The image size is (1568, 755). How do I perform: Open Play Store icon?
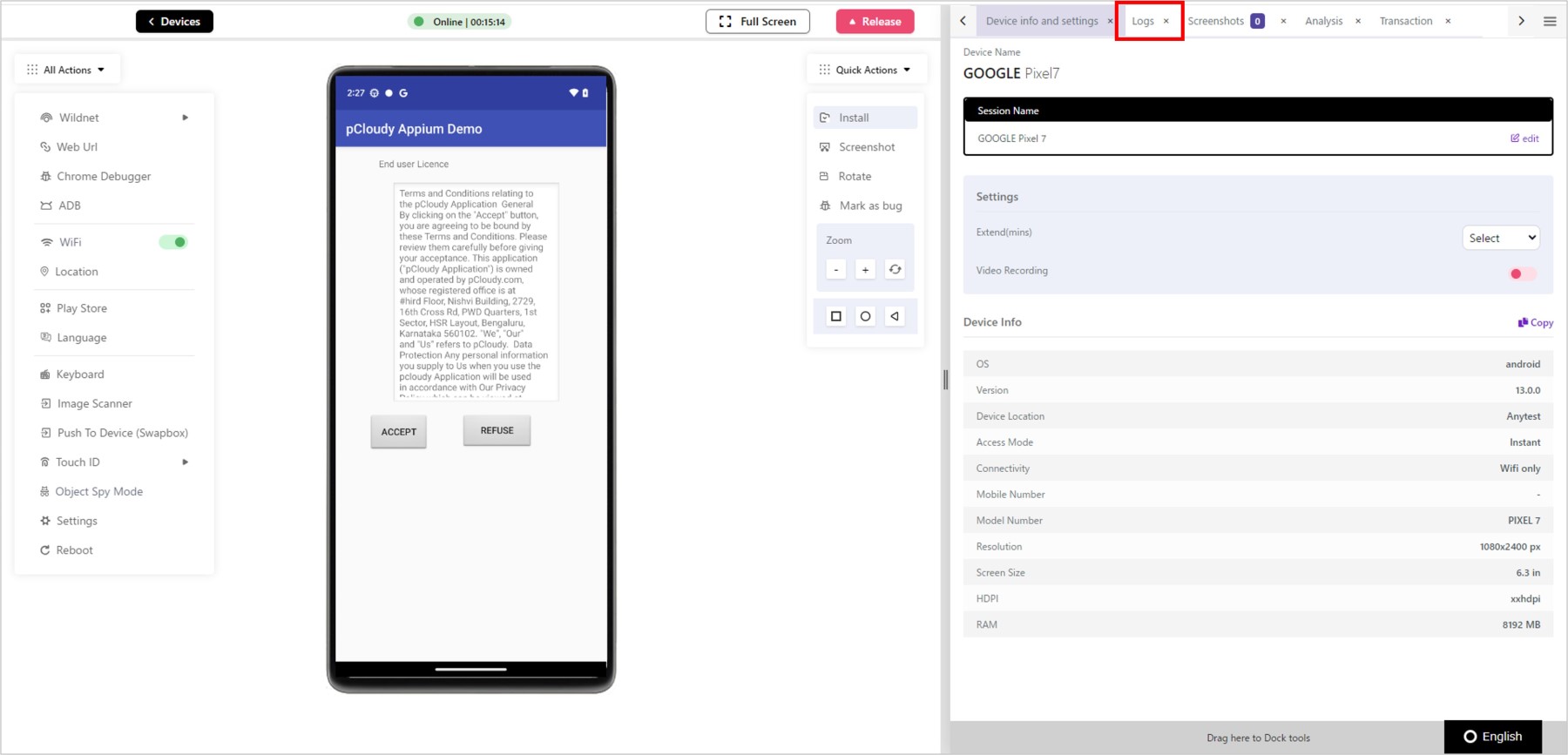[45, 308]
